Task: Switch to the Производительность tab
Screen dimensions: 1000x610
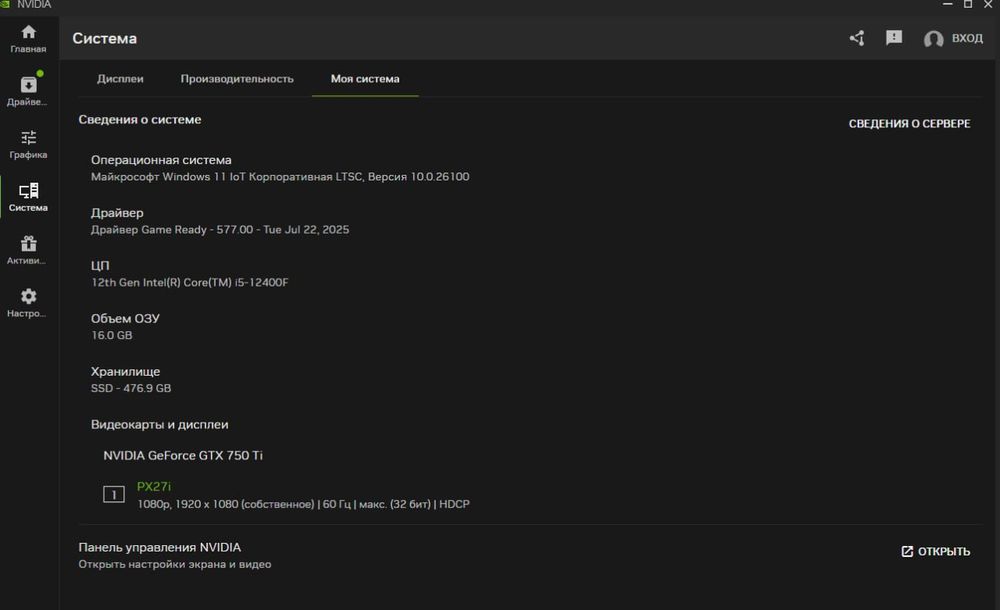Action: [x=237, y=79]
